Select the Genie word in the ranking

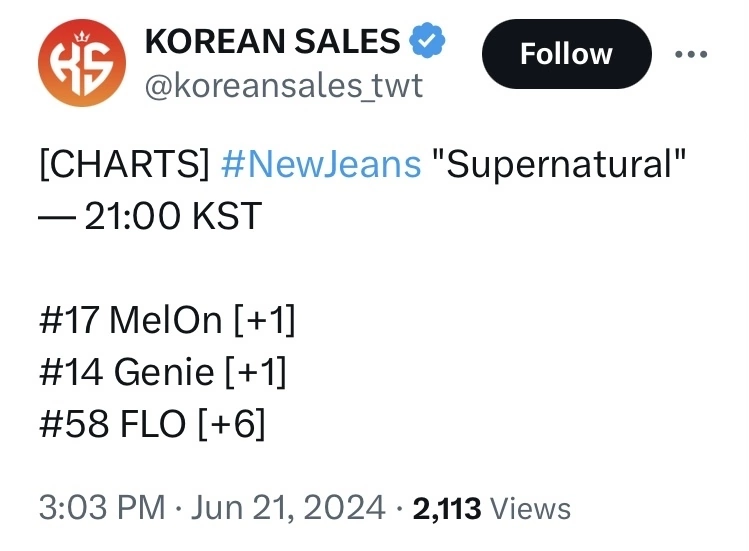pos(164,372)
